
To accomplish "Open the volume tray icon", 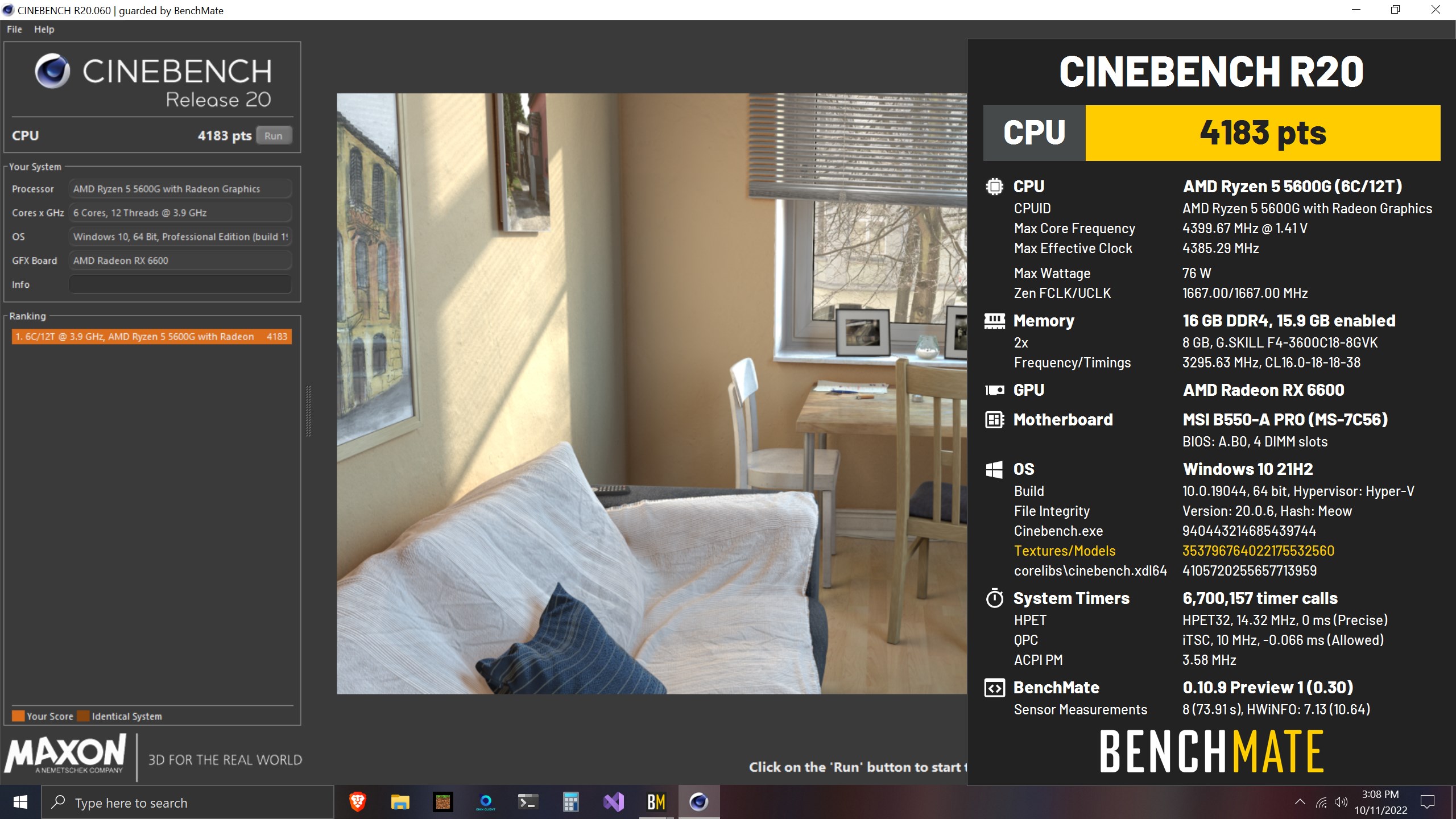I will coord(1341,803).
